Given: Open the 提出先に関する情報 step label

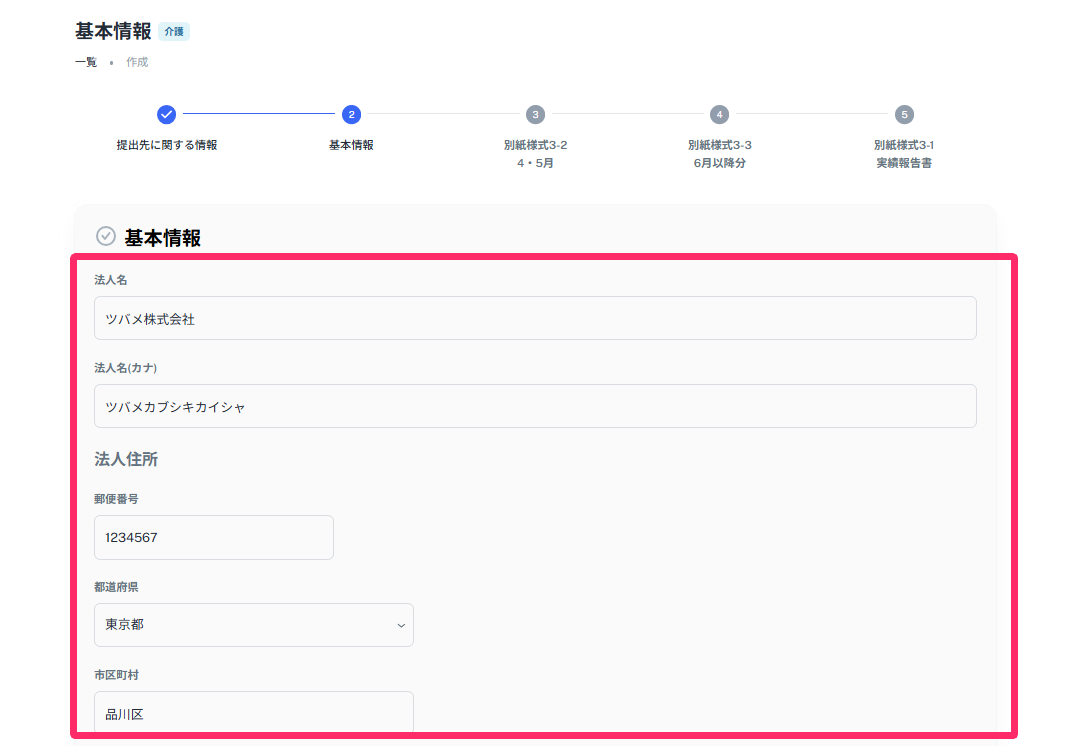Looking at the screenshot, I should pos(167,145).
